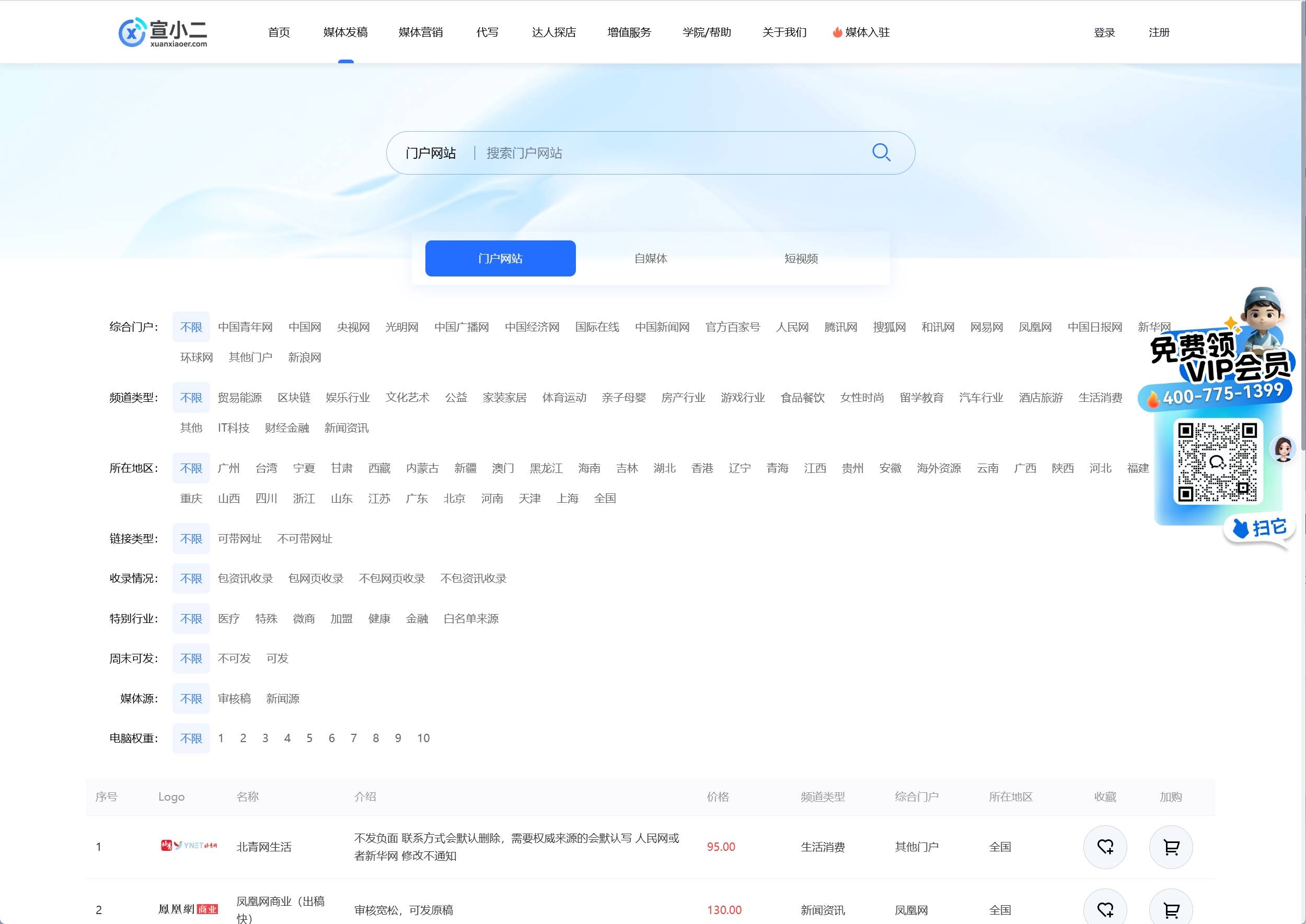Click the QR code image
This screenshot has width=1306, height=924.
click(1217, 461)
